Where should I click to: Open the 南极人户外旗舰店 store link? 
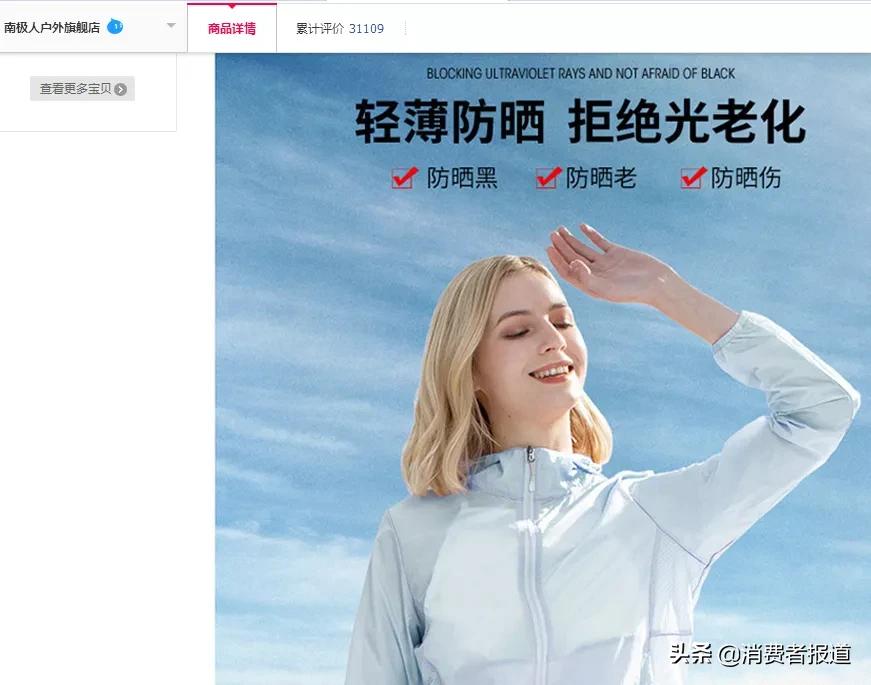coord(52,27)
